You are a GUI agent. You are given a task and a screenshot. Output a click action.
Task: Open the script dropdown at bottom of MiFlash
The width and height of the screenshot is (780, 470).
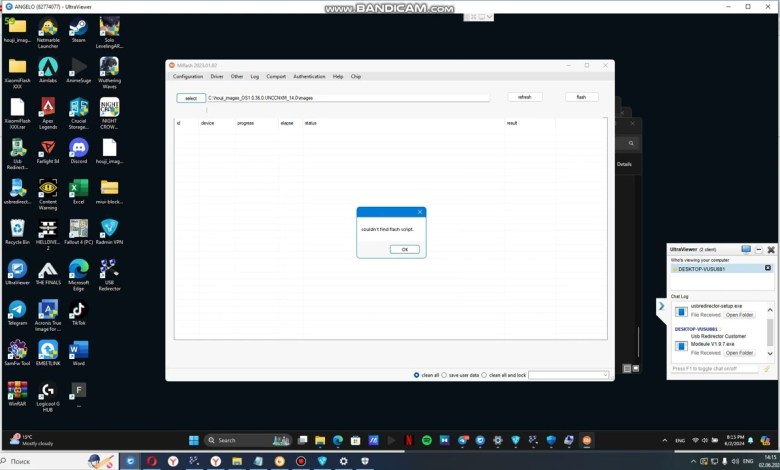tap(569, 375)
